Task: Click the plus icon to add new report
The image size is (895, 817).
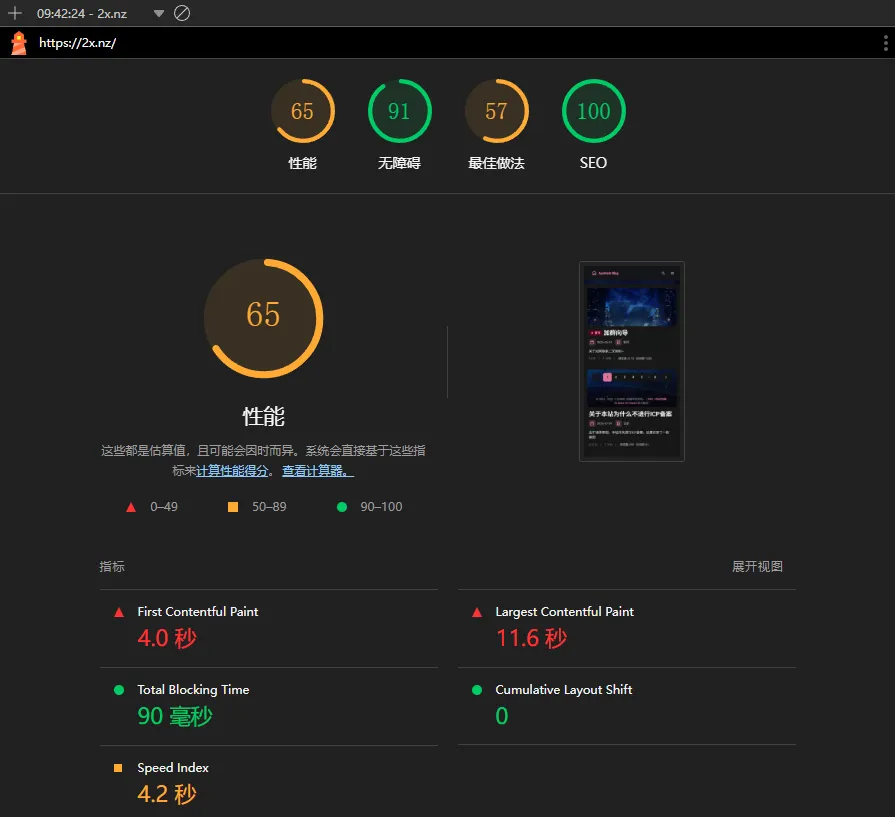Action: [15, 13]
